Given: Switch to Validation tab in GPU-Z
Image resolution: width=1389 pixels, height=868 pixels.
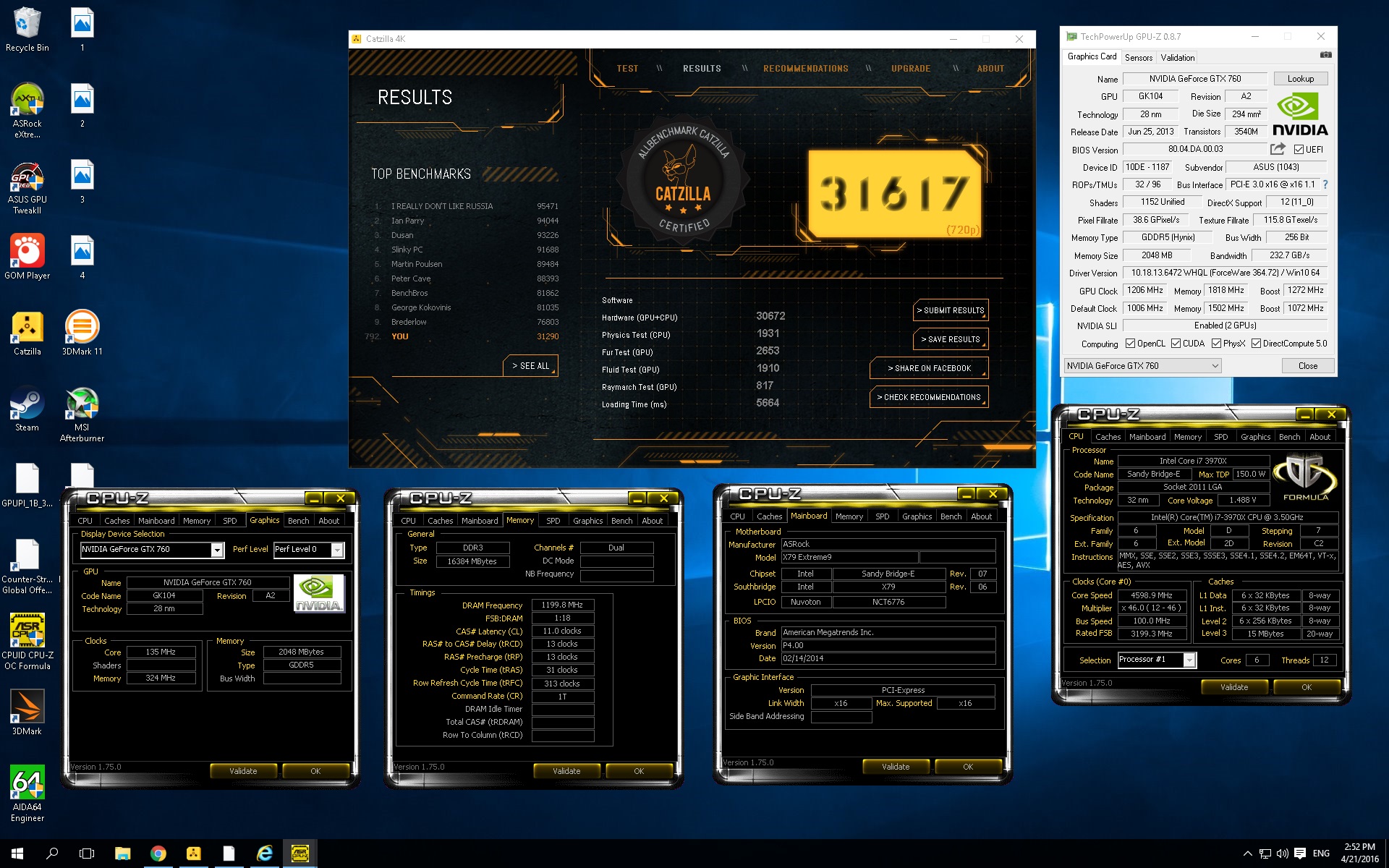Looking at the screenshot, I should (1178, 58).
